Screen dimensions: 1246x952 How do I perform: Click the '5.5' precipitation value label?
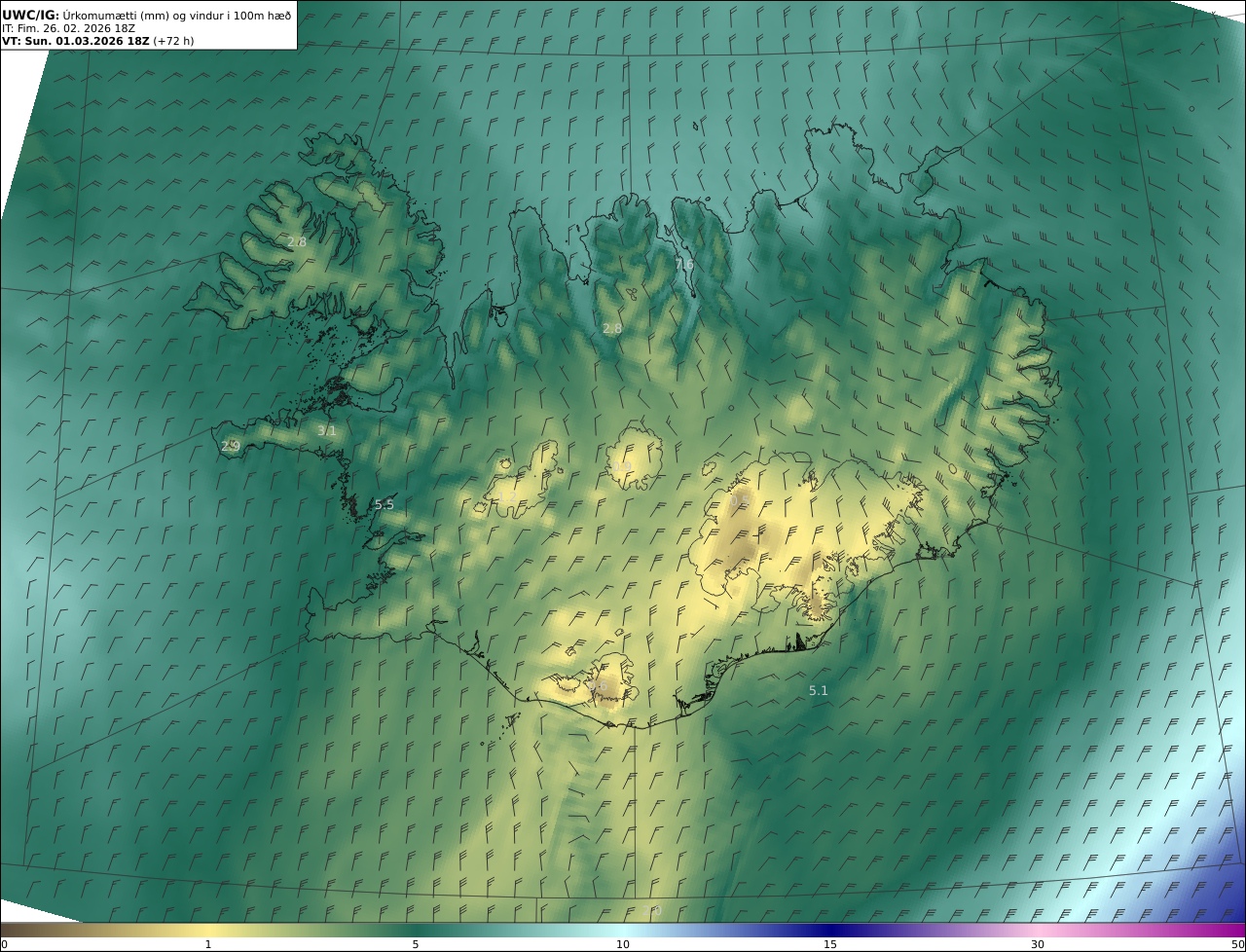click(385, 504)
